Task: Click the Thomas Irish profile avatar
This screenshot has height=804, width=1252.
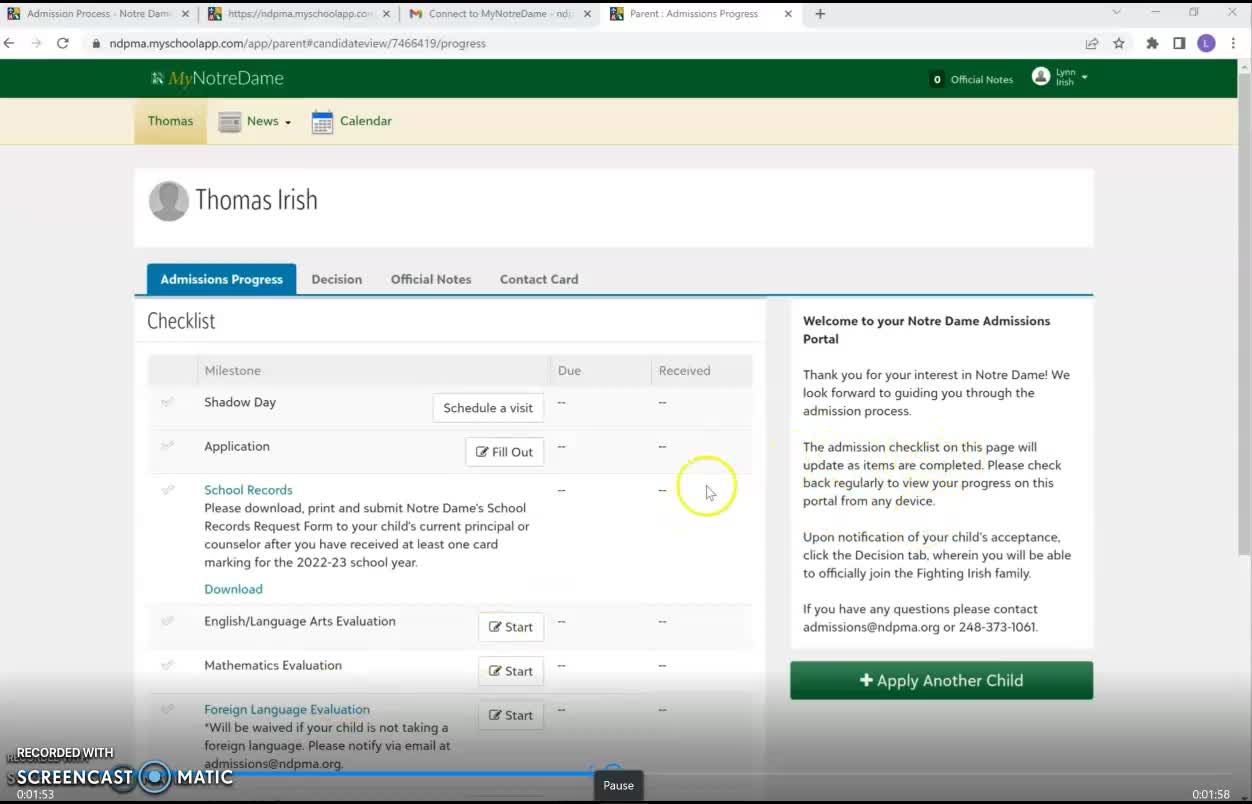Action: [x=169, y=201]
